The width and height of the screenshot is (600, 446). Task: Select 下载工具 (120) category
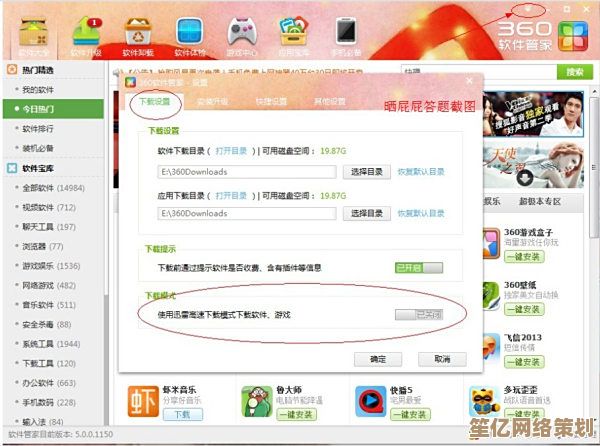(x=49, y=363)
